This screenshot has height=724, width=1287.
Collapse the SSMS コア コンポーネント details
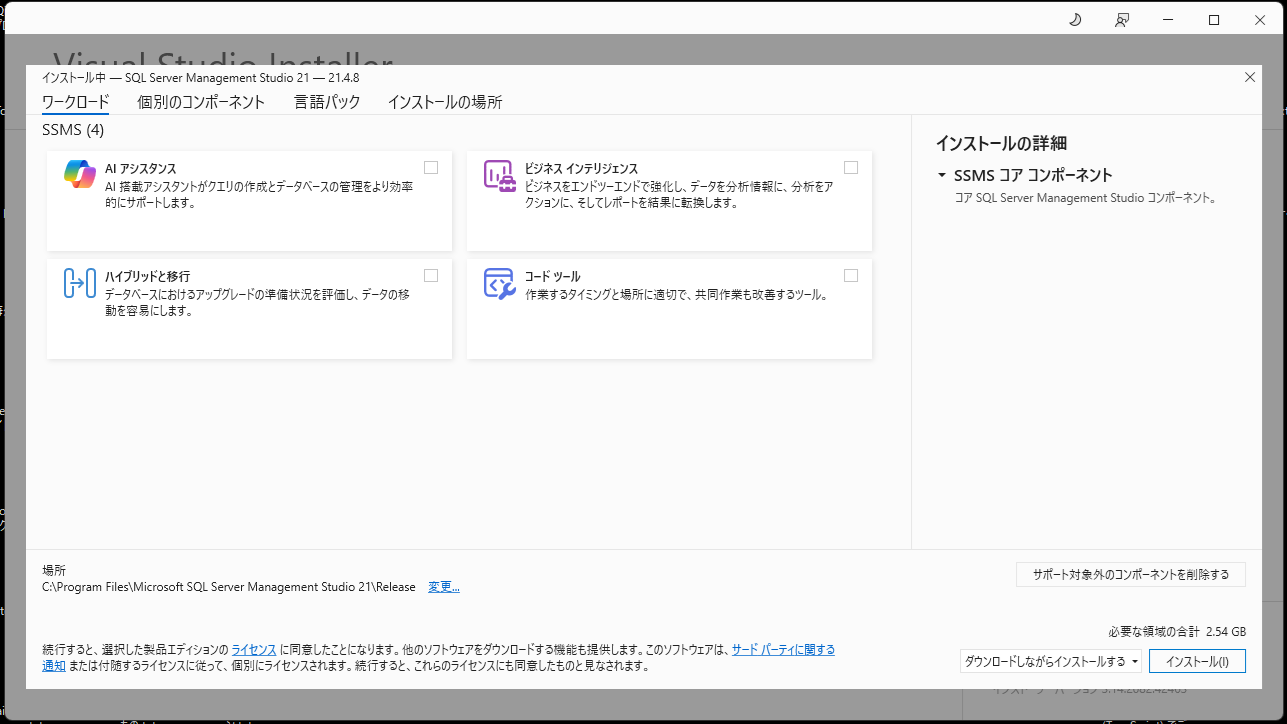tap(940, 173)
